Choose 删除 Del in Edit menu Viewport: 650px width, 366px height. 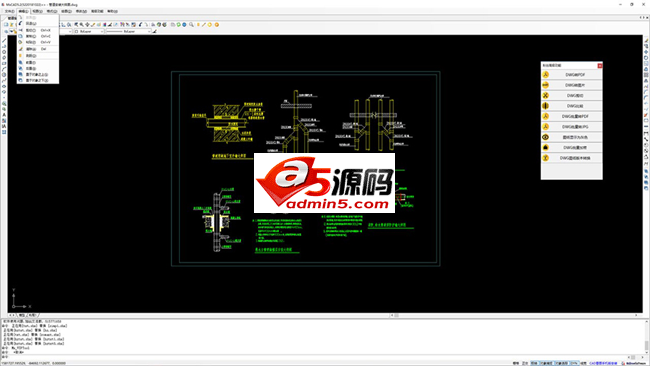pyautogui.click(x=38, y=49)
